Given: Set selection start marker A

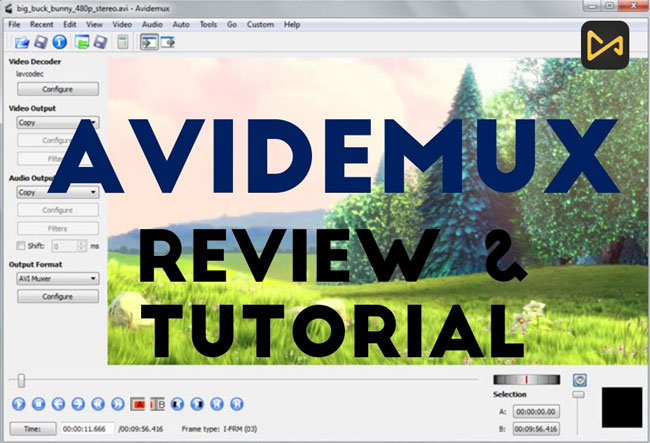Looking at the screenshot, I should 138,404.
